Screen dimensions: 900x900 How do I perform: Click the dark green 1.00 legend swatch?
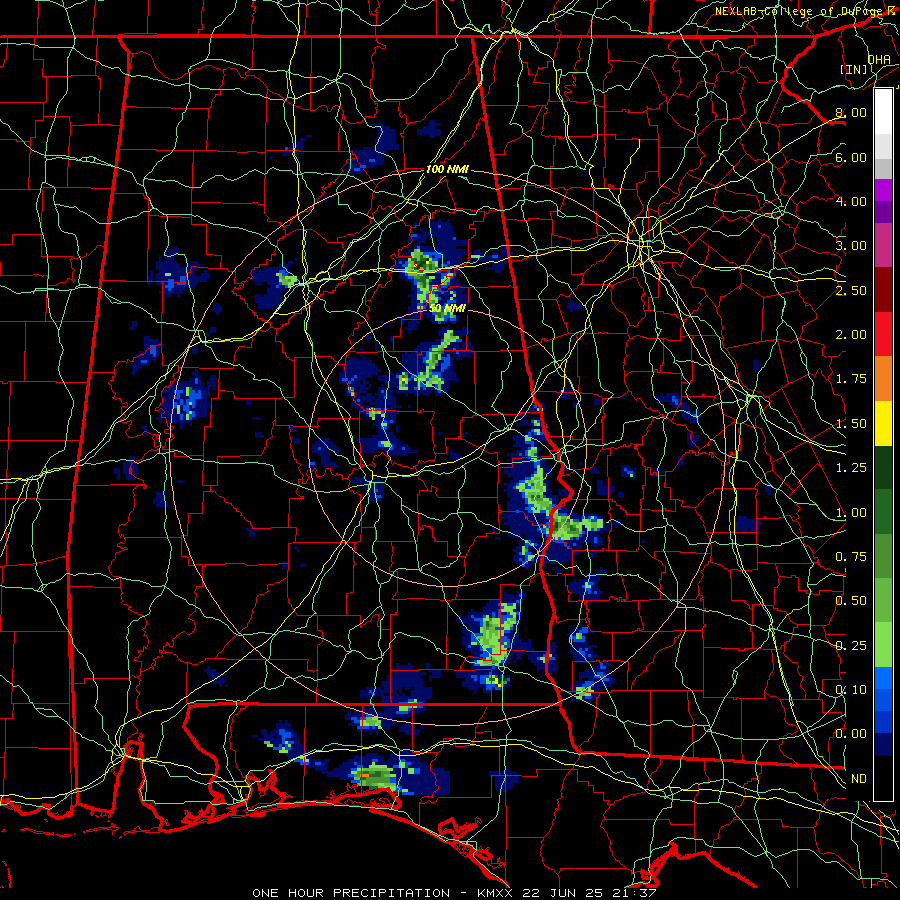point(883,511)
